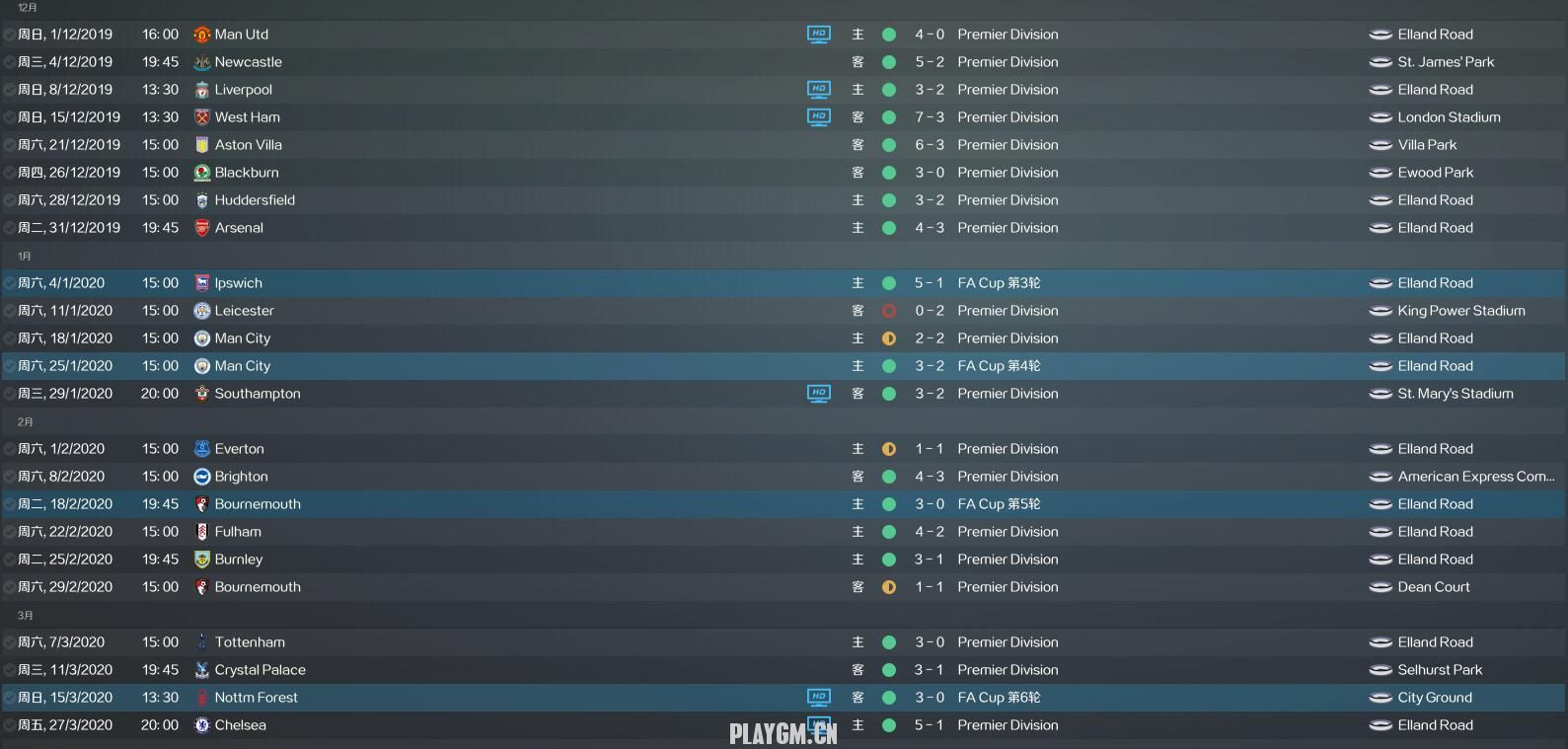Toggle the checkmark on the 4/1/2020 fixture
This screenshot has height=749, width=1568.
(10, 283)
